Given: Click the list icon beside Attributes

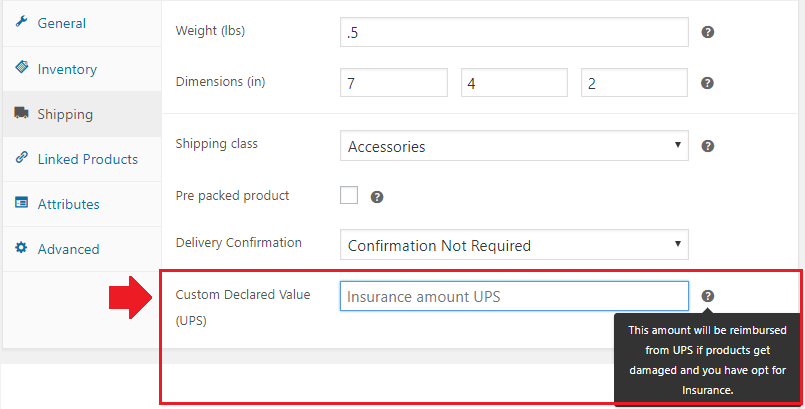Looking at the screenshot, I should (21, 202).
